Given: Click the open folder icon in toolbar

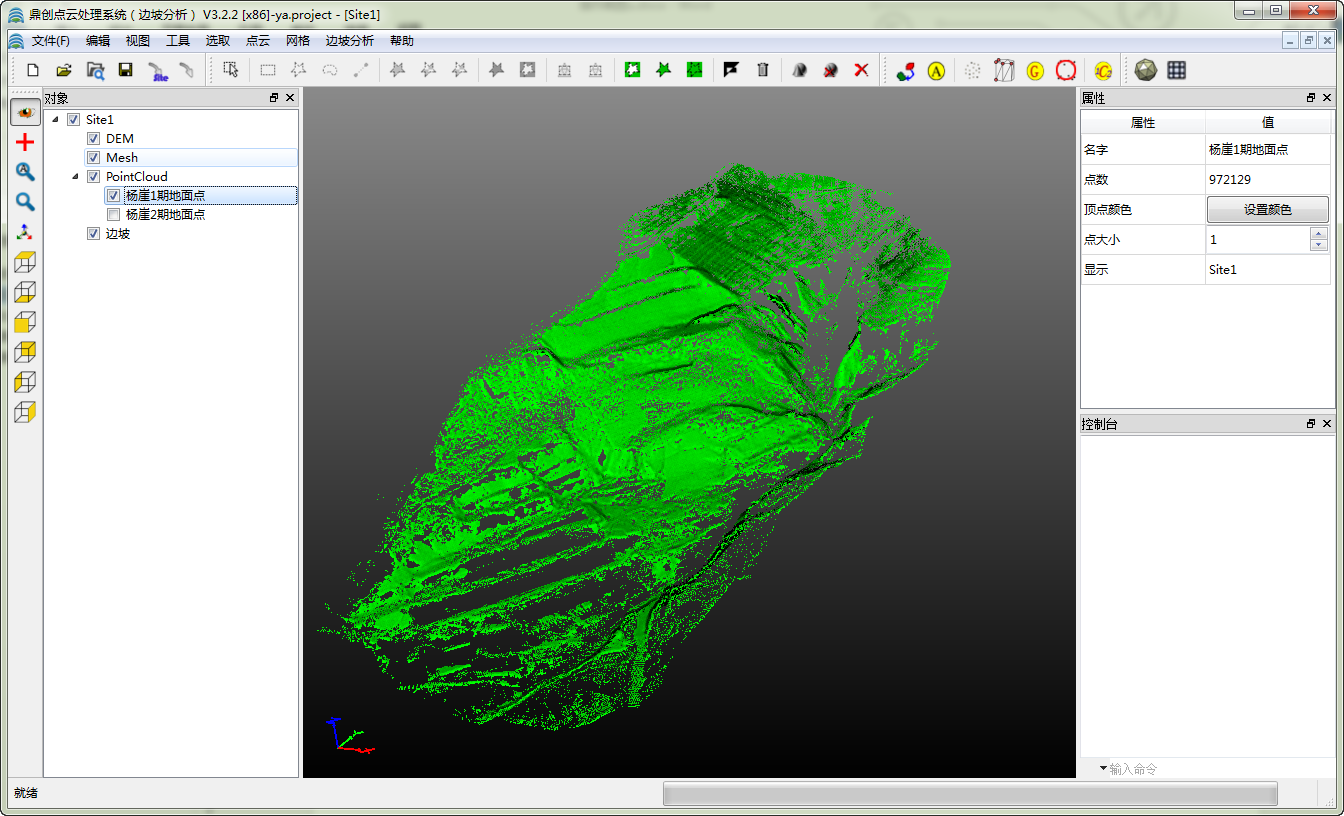Looking at the screenshot, I should 64,70.
